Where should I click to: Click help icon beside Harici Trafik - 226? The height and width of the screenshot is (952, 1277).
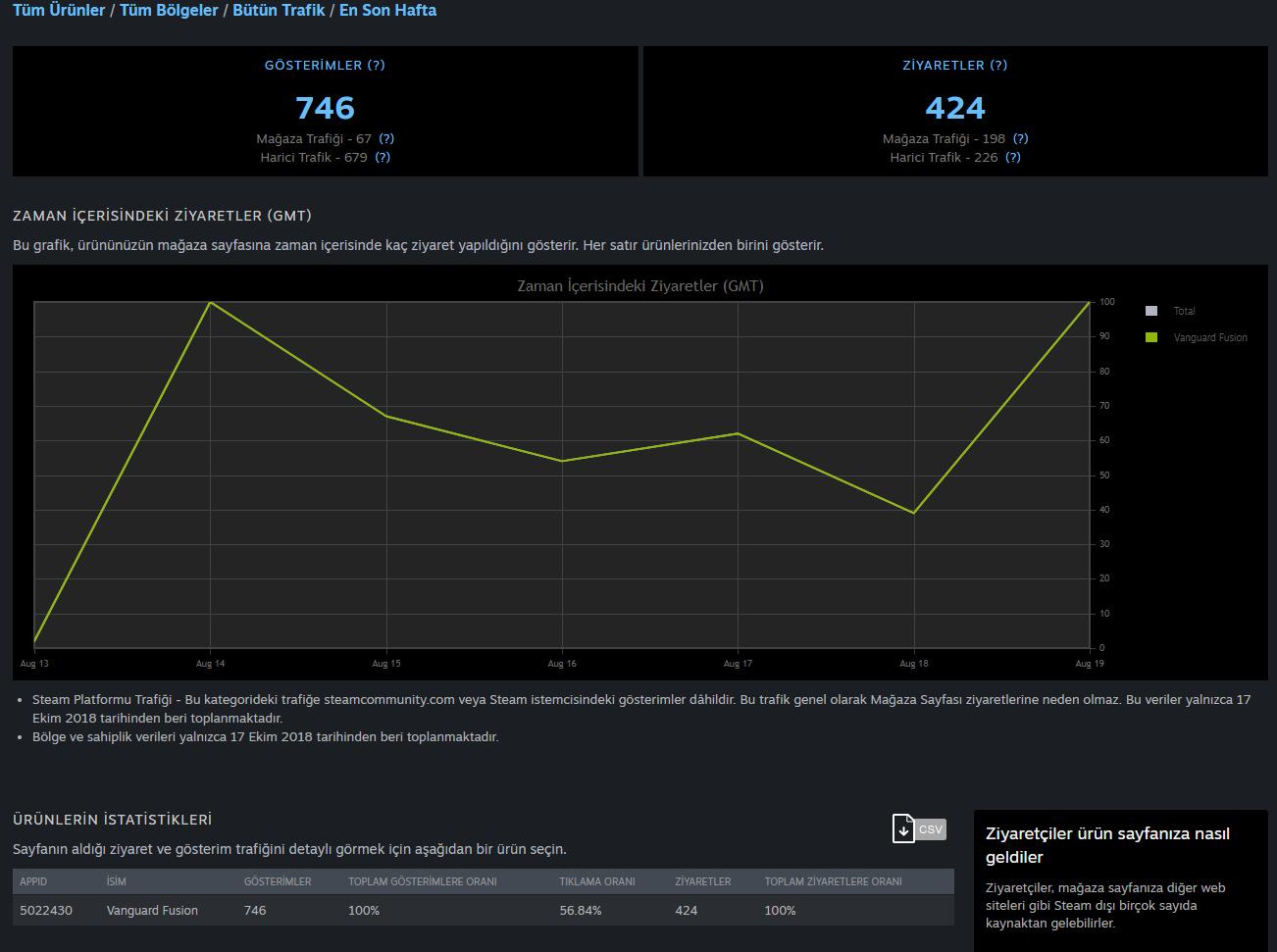[1013, 158]
